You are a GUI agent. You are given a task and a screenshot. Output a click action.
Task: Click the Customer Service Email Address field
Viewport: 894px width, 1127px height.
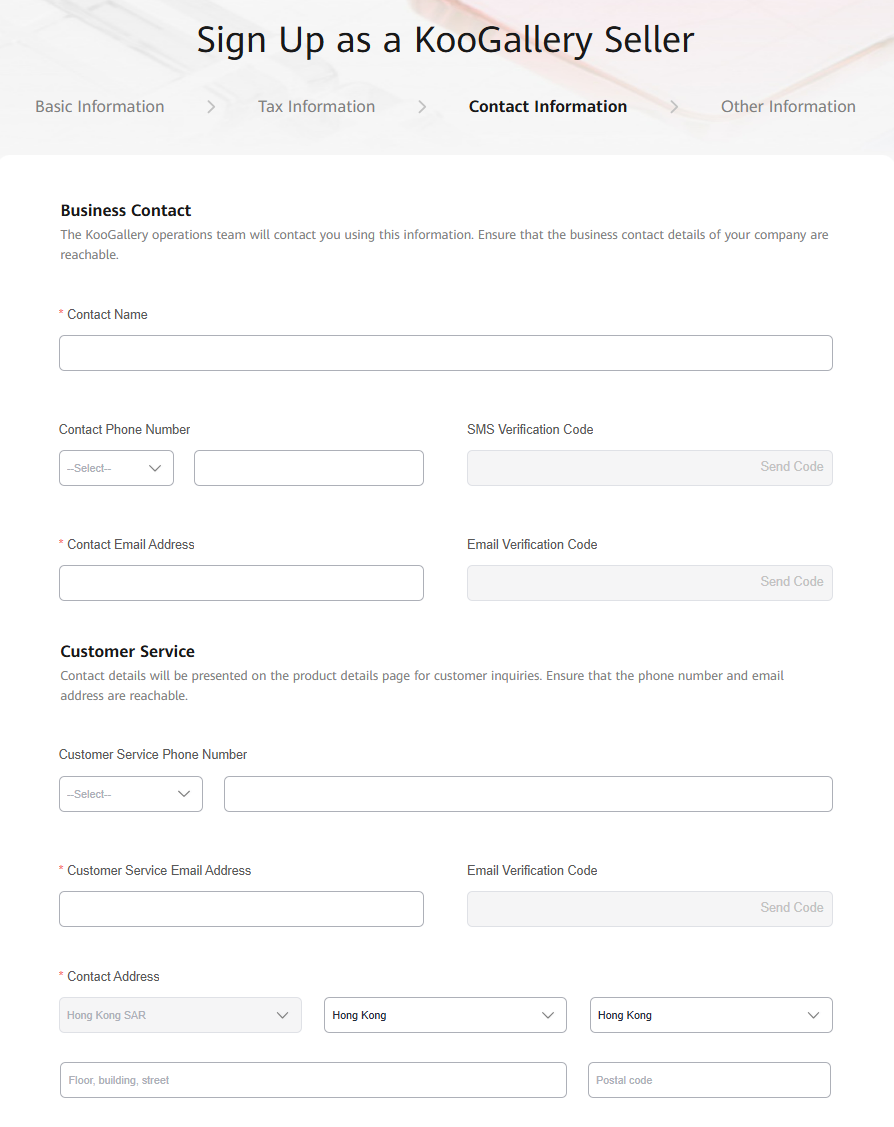241,909
